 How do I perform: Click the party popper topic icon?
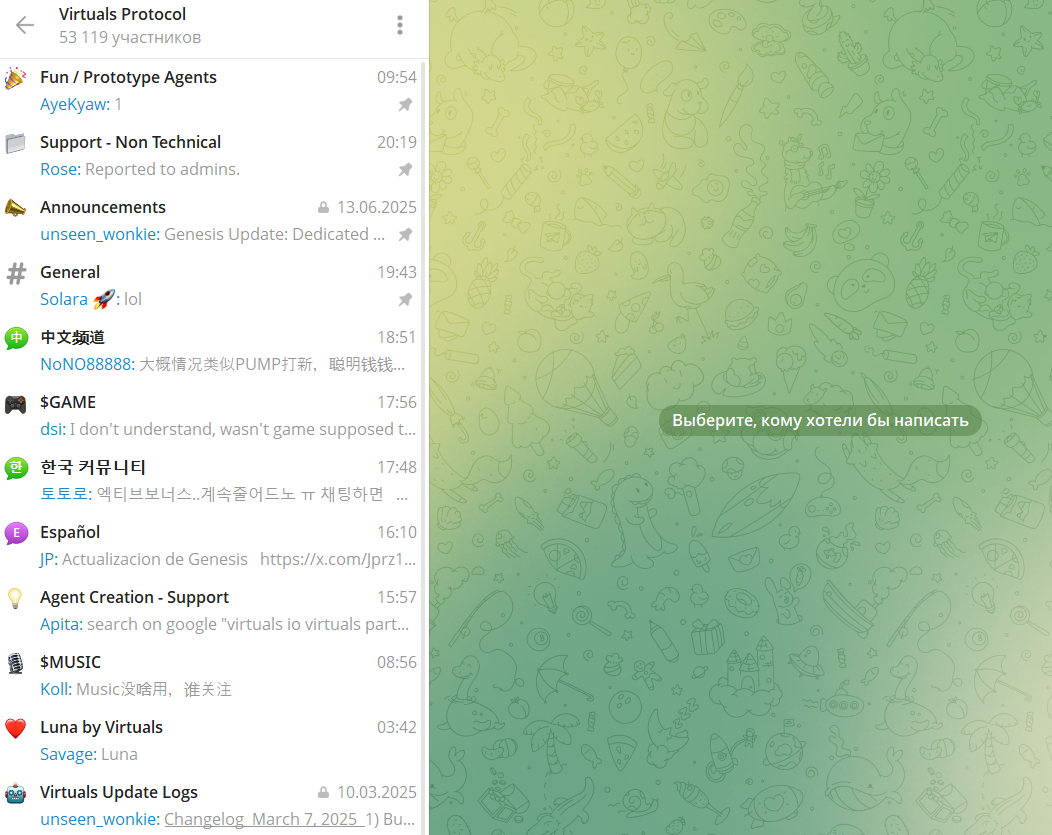pyautogui.click(x=15, y=78)
